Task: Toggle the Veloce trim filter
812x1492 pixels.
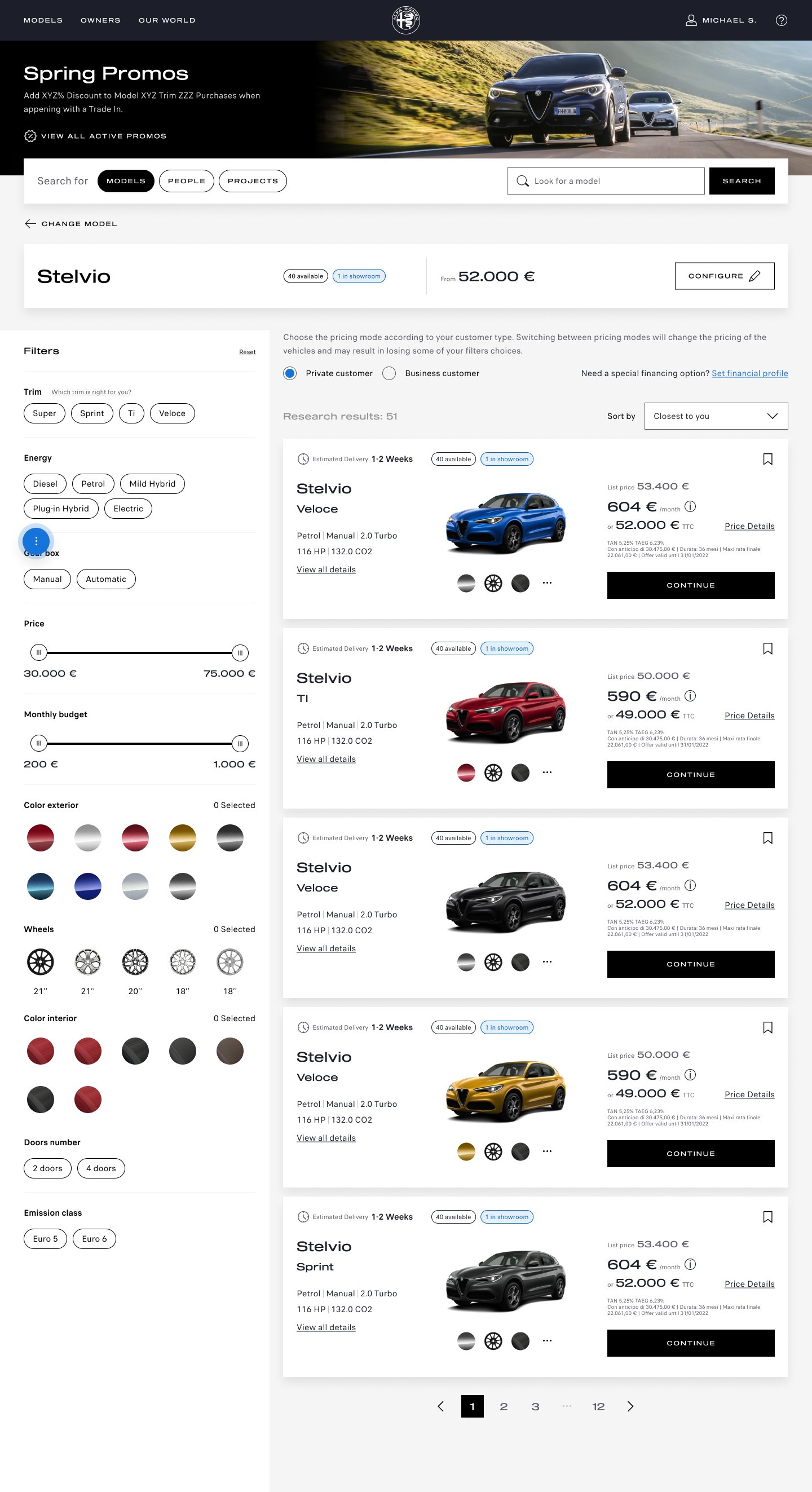Action: pyautogui.click(x=172, y=413)
